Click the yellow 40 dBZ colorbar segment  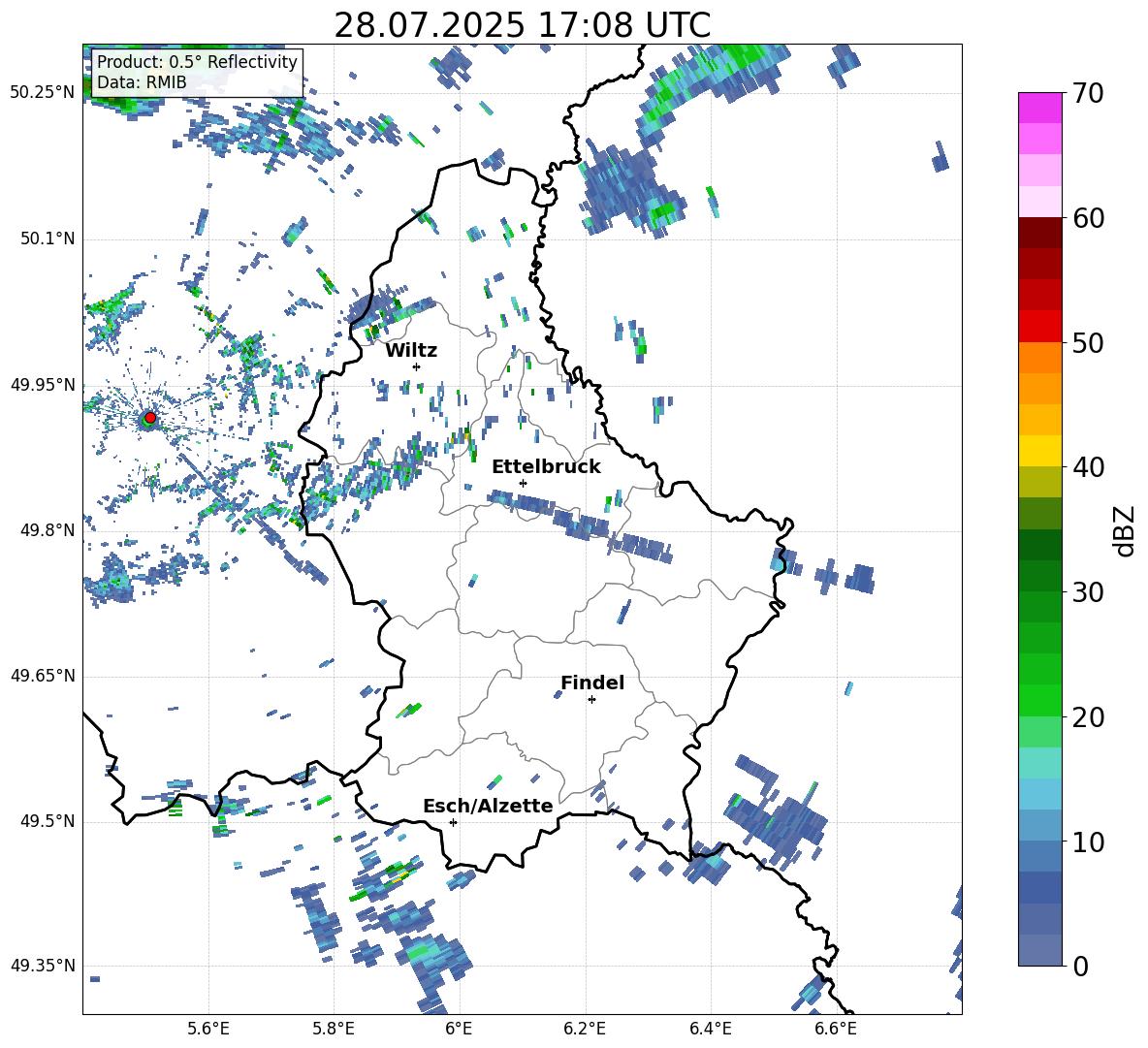point(1039,451)
